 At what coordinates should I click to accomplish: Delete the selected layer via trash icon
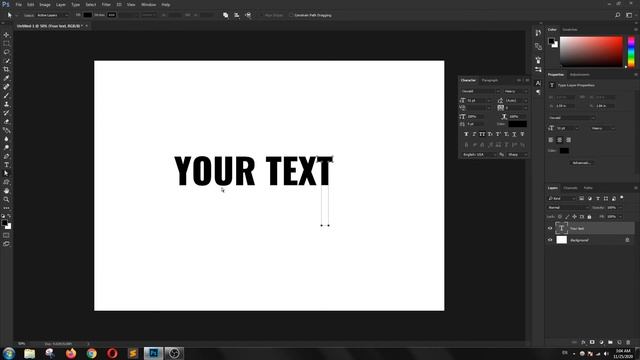tap(628, 342)
